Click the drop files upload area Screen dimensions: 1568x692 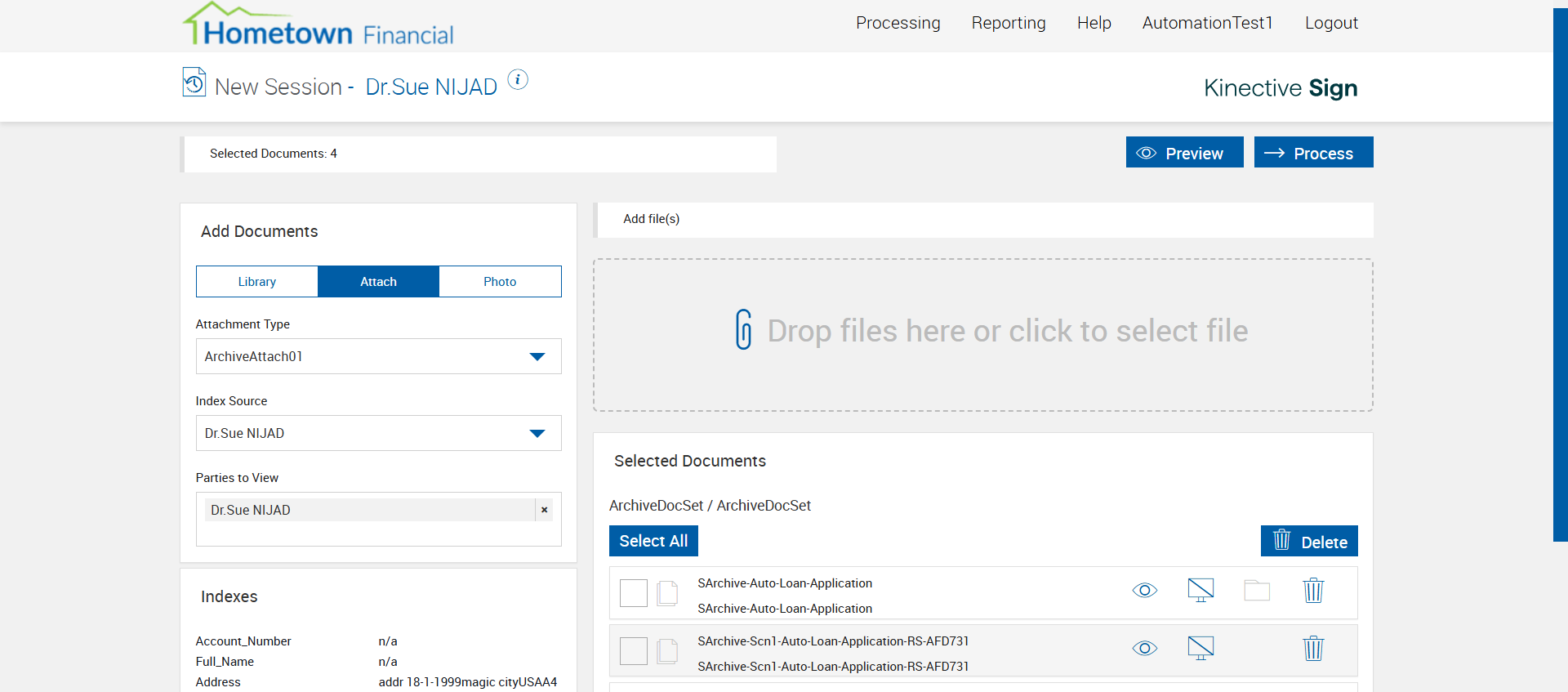pos(983,335)
